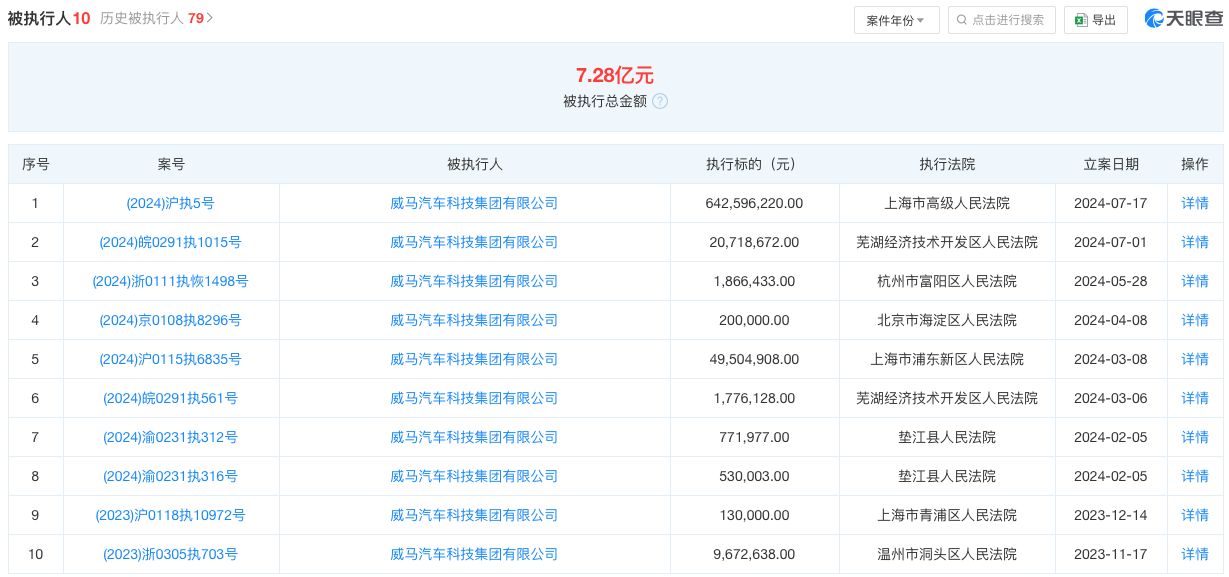
Task: Click 威马汽车科技集团有限公司 in row 1
Action: 474,203
